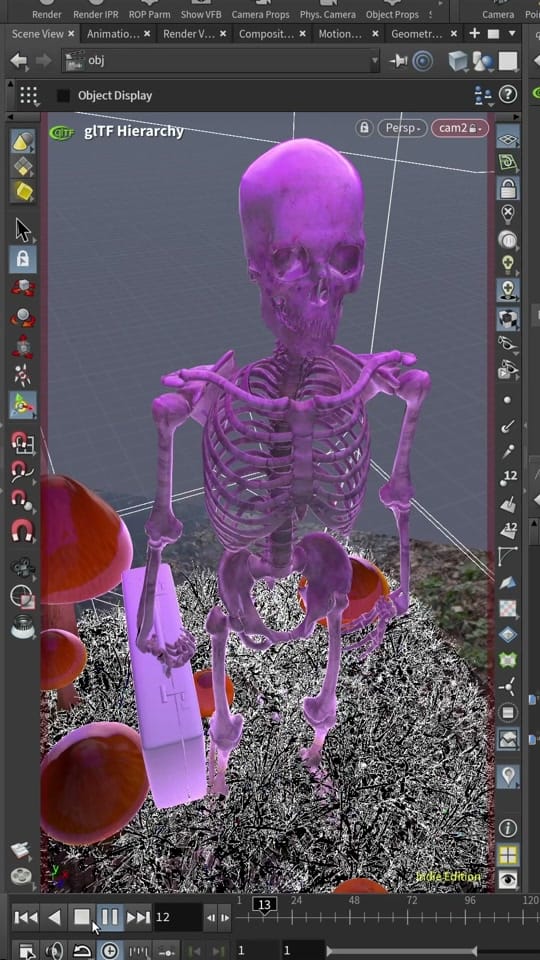Toggle the eye visibility icon bottom right
The width and height of the screenshot is (540, 960).
[x=508, y=880]
